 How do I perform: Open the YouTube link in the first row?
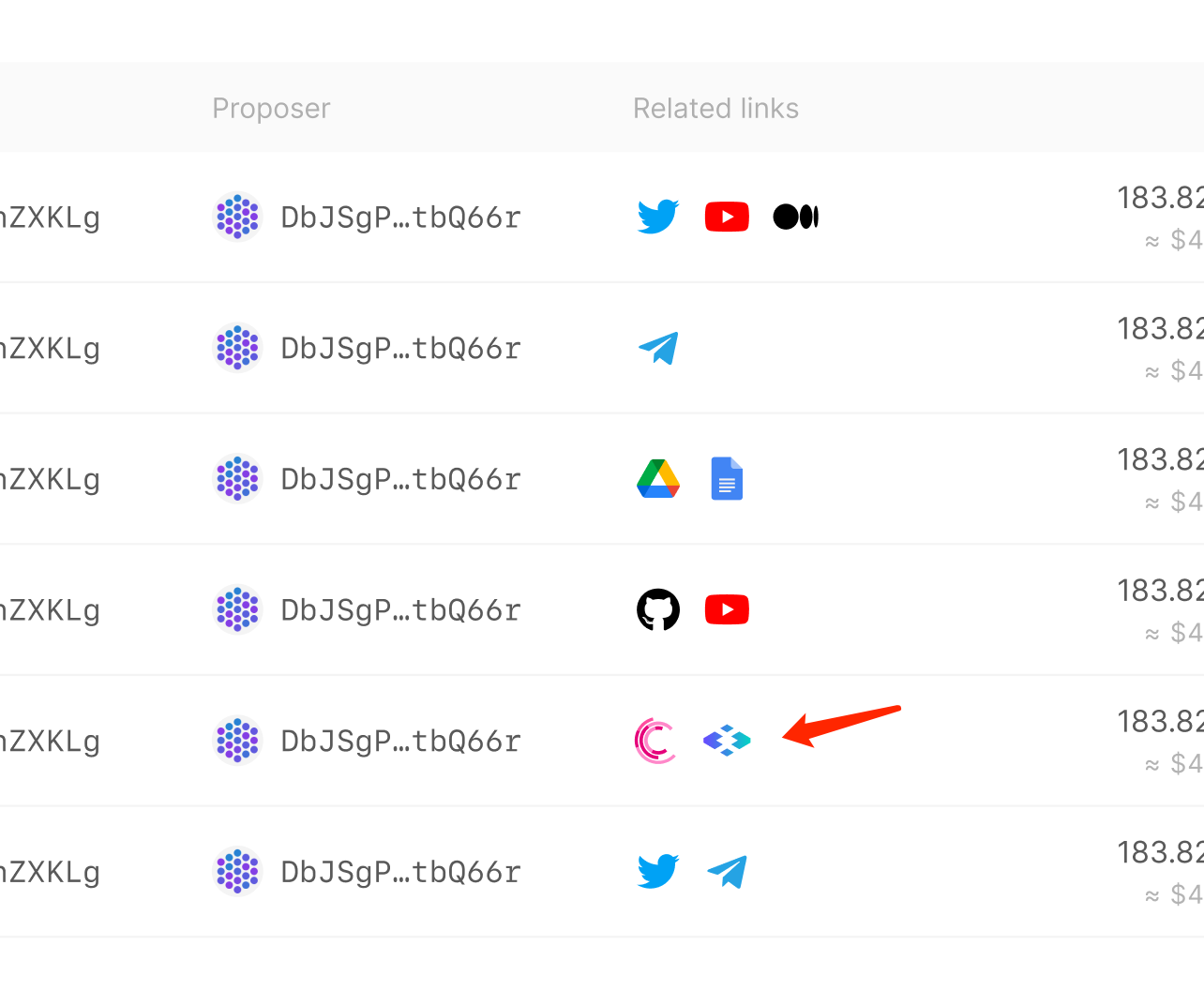point(727,216)
